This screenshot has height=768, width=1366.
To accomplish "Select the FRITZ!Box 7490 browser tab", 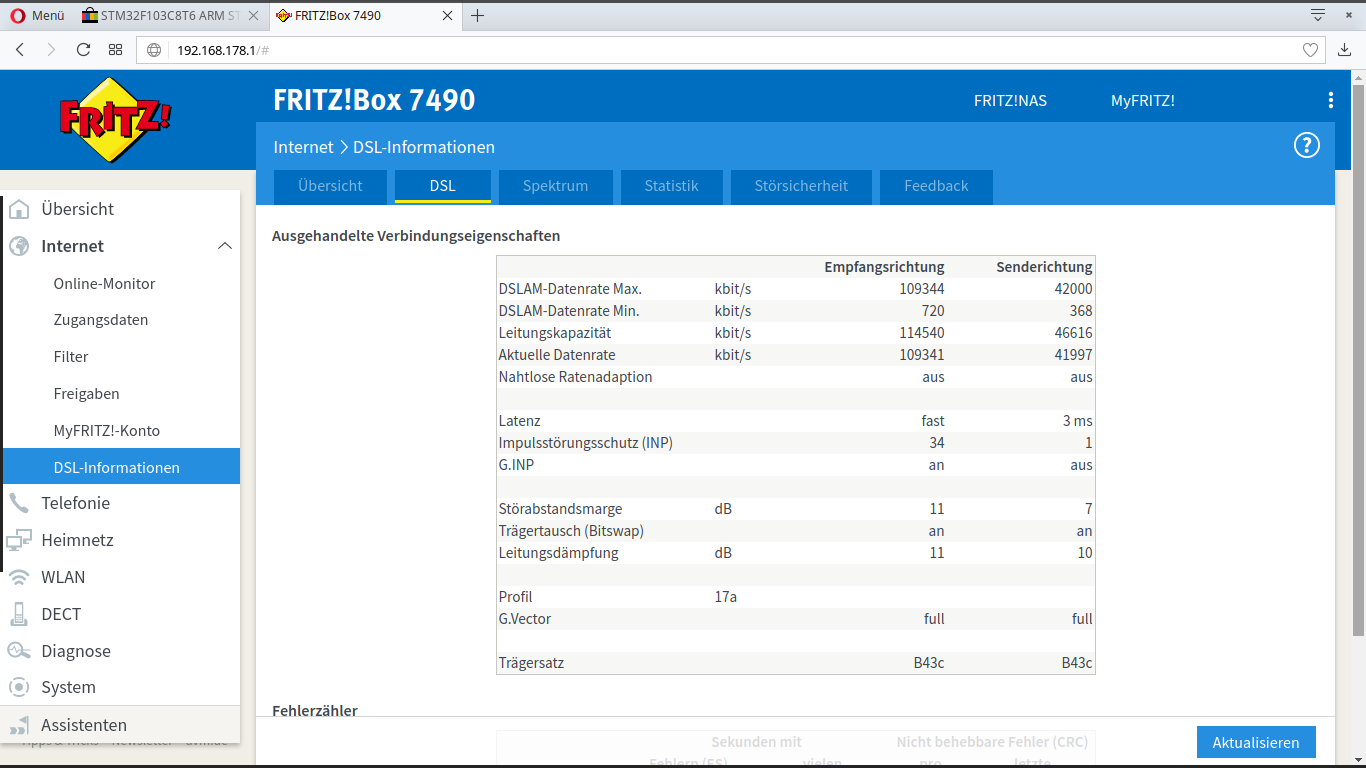I will pyautogui.click(x=364, y=15).
